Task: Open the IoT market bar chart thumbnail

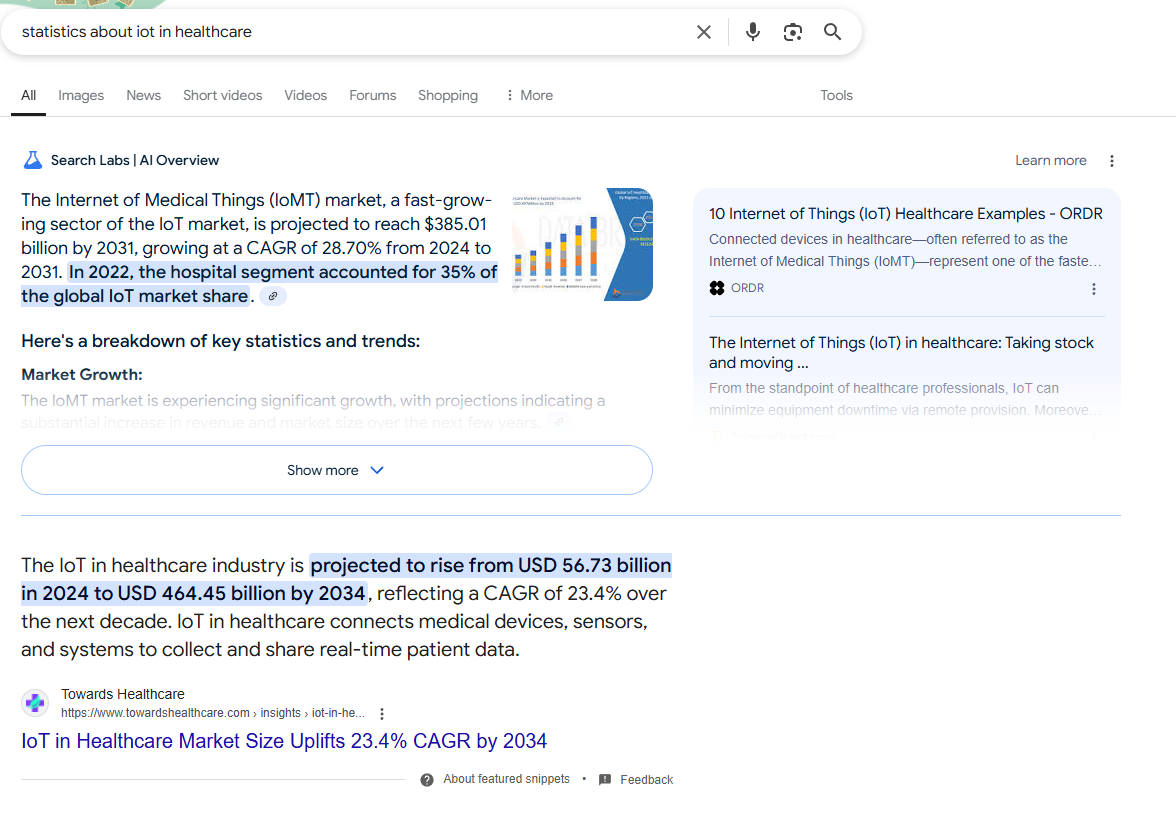Action: coord(582,244)
